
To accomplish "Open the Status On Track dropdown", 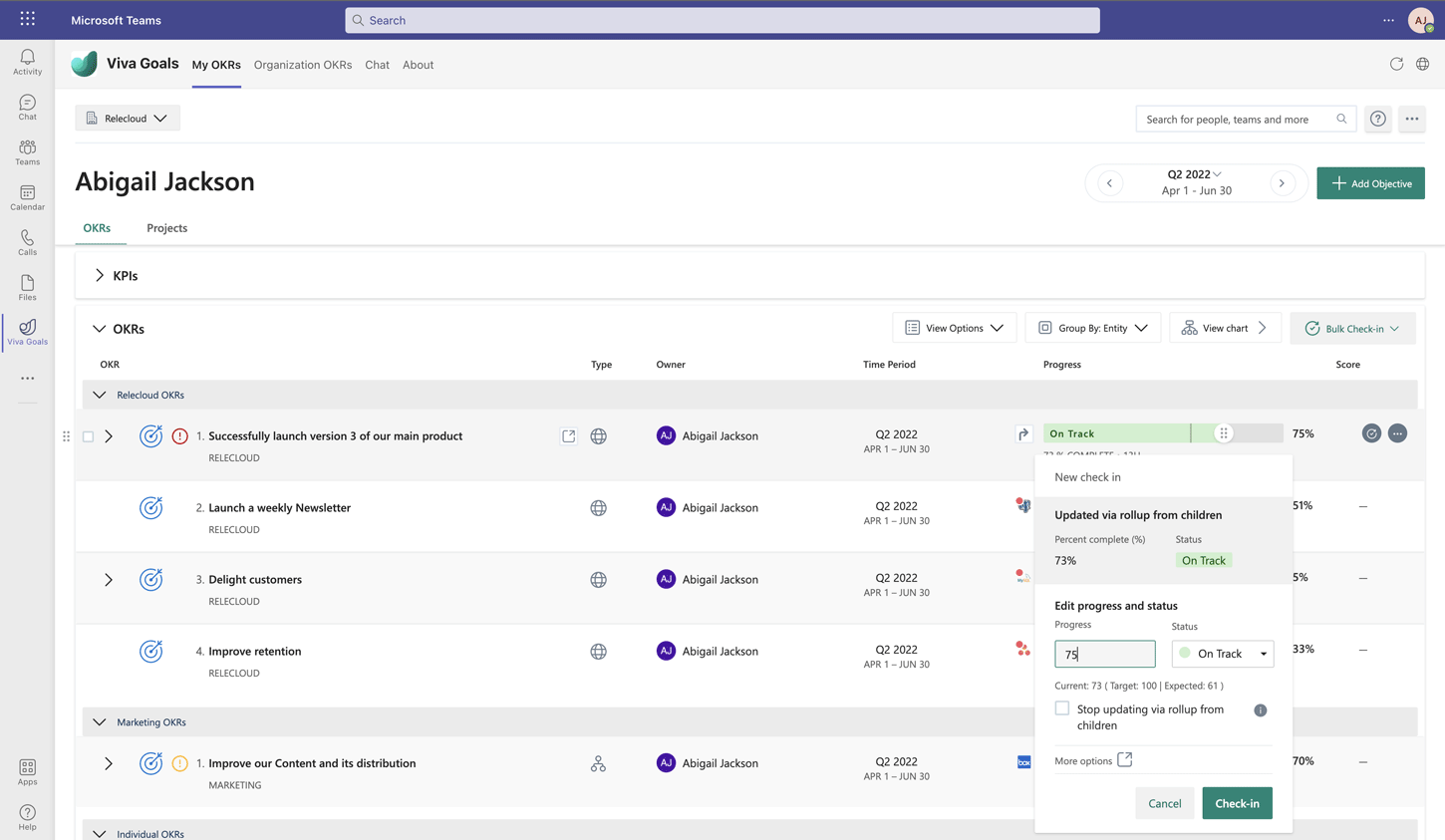I will [1223, 654].
